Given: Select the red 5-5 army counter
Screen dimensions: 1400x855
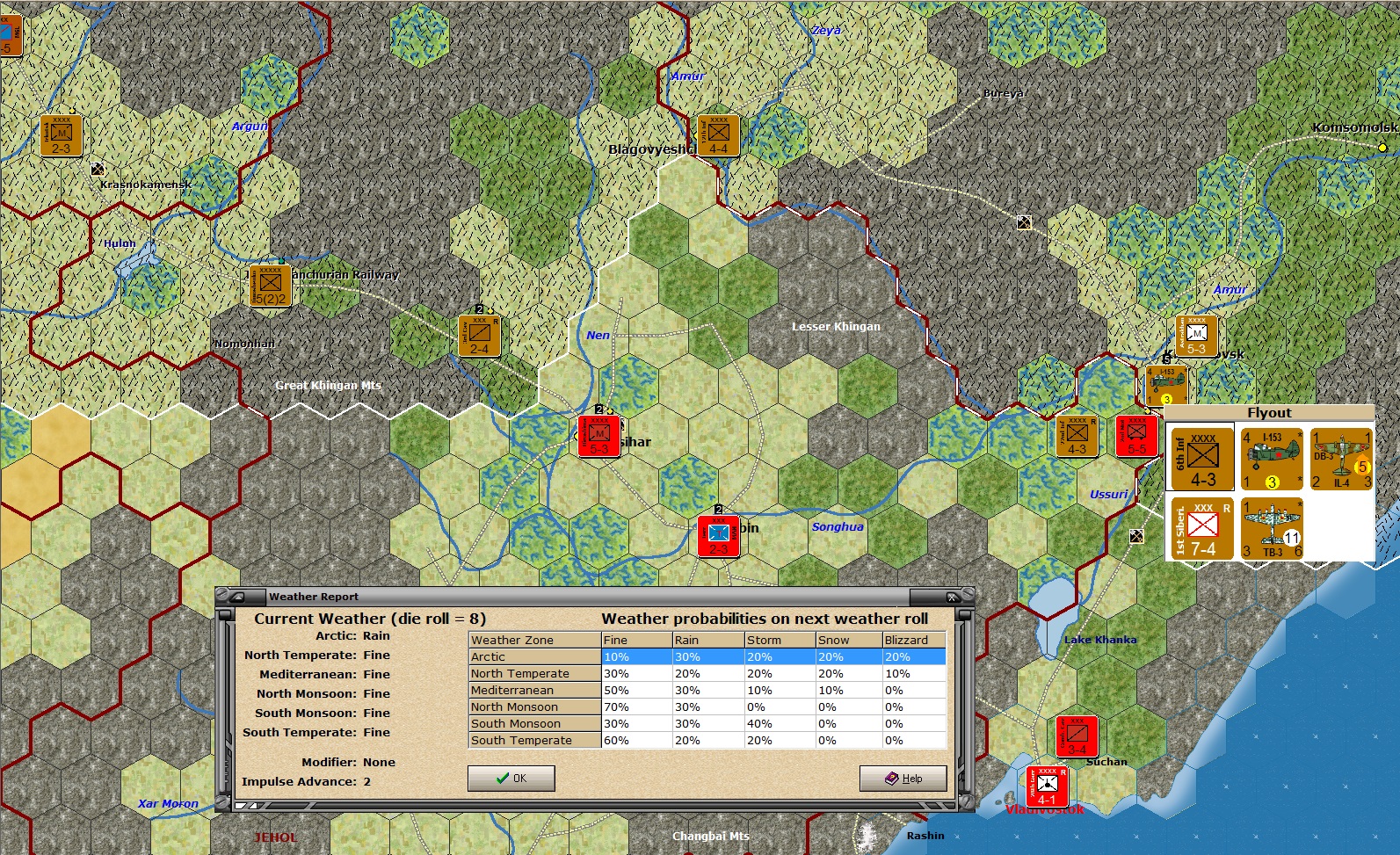Looking at the screenshot, I should pos(1136,436).
